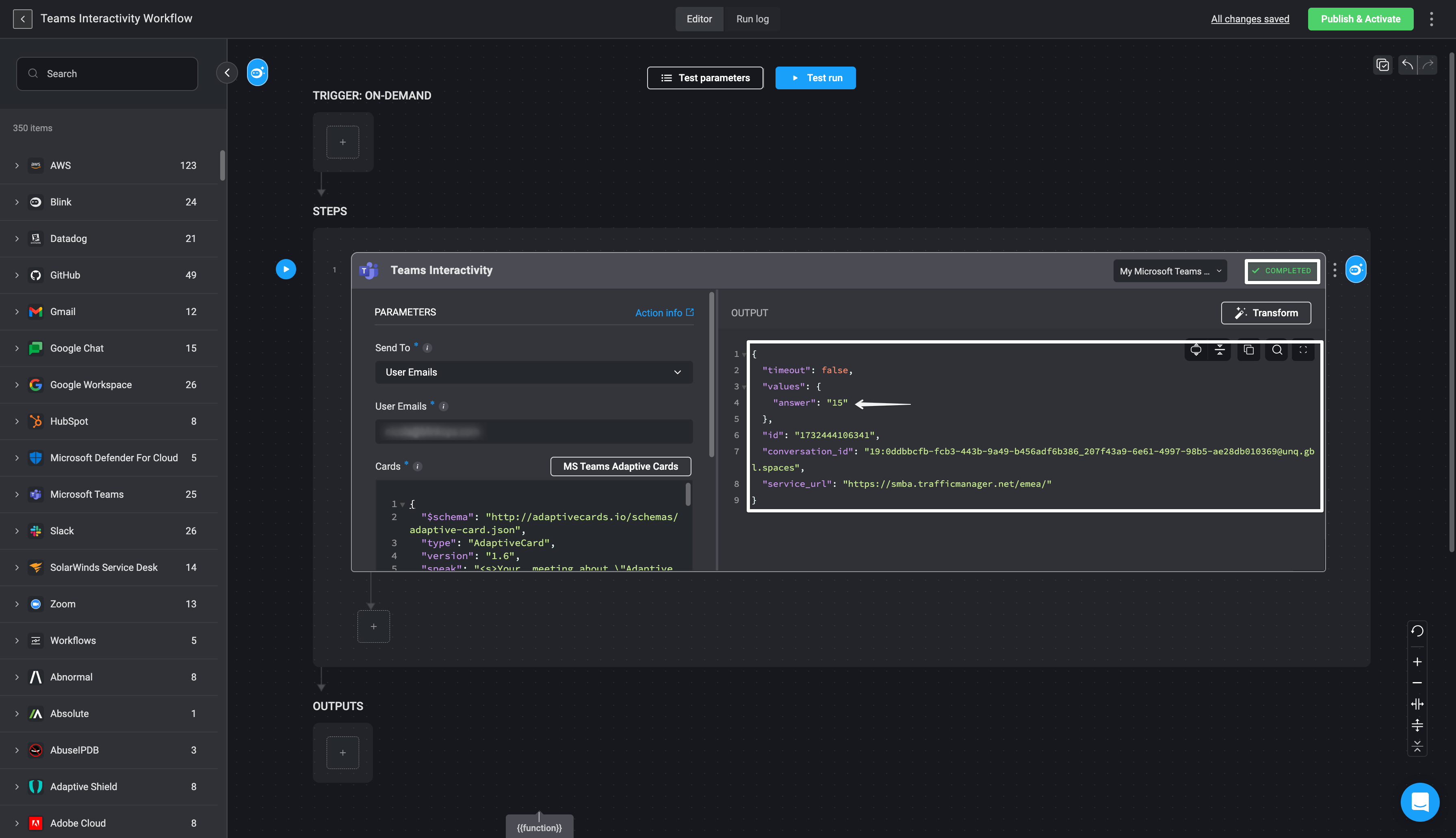Click the sidebar list scrollbar
1456x838 pixels.
coord(222,166)
